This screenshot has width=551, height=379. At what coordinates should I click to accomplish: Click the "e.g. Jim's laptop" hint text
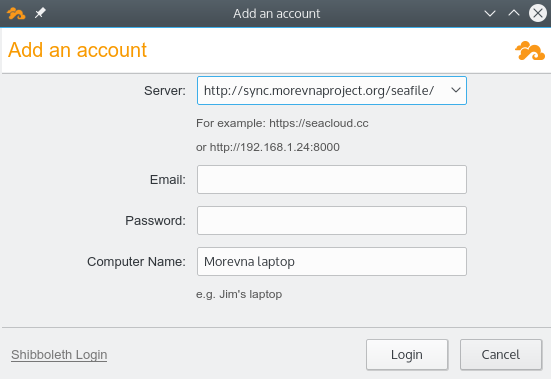click(x=239, y=294)
